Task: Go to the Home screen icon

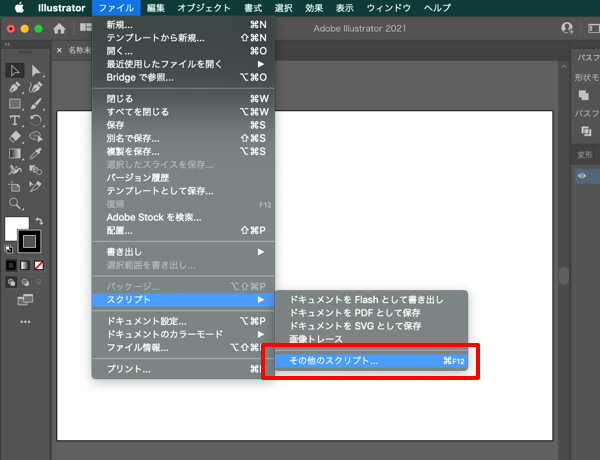Action: click(x=59, y=28)
